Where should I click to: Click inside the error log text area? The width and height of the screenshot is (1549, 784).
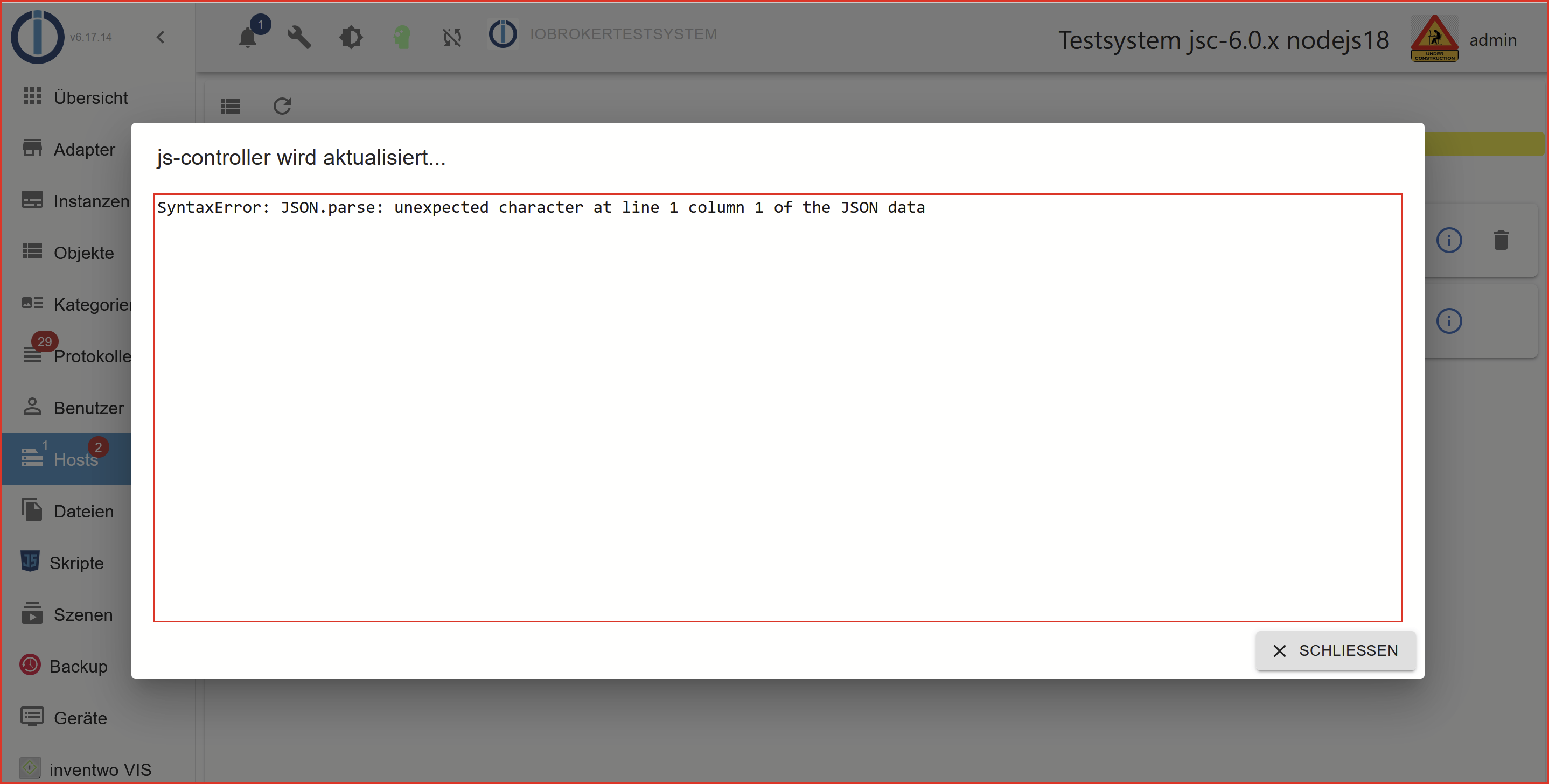tap(777, 408)
